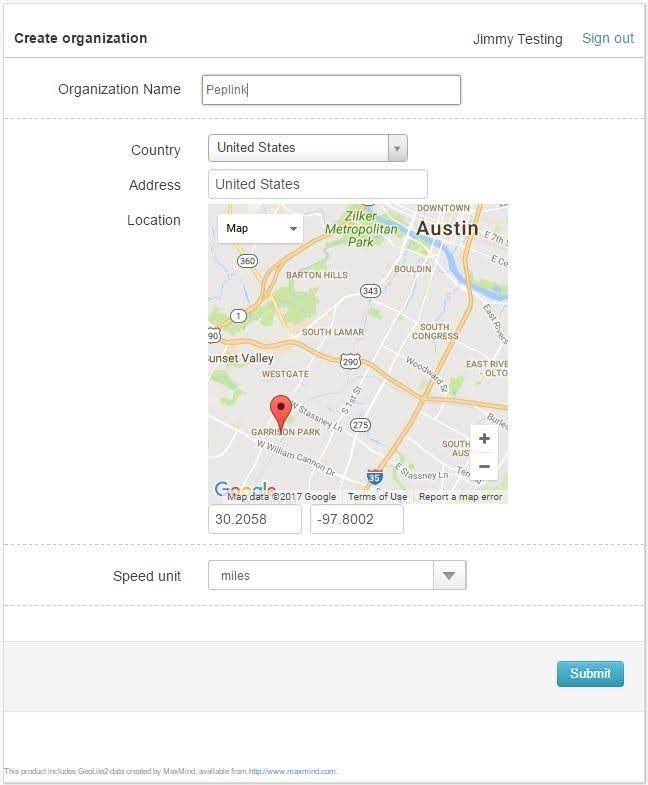Click the Google logo on the map
Viewport: 648px width, 785px height.
244,489
